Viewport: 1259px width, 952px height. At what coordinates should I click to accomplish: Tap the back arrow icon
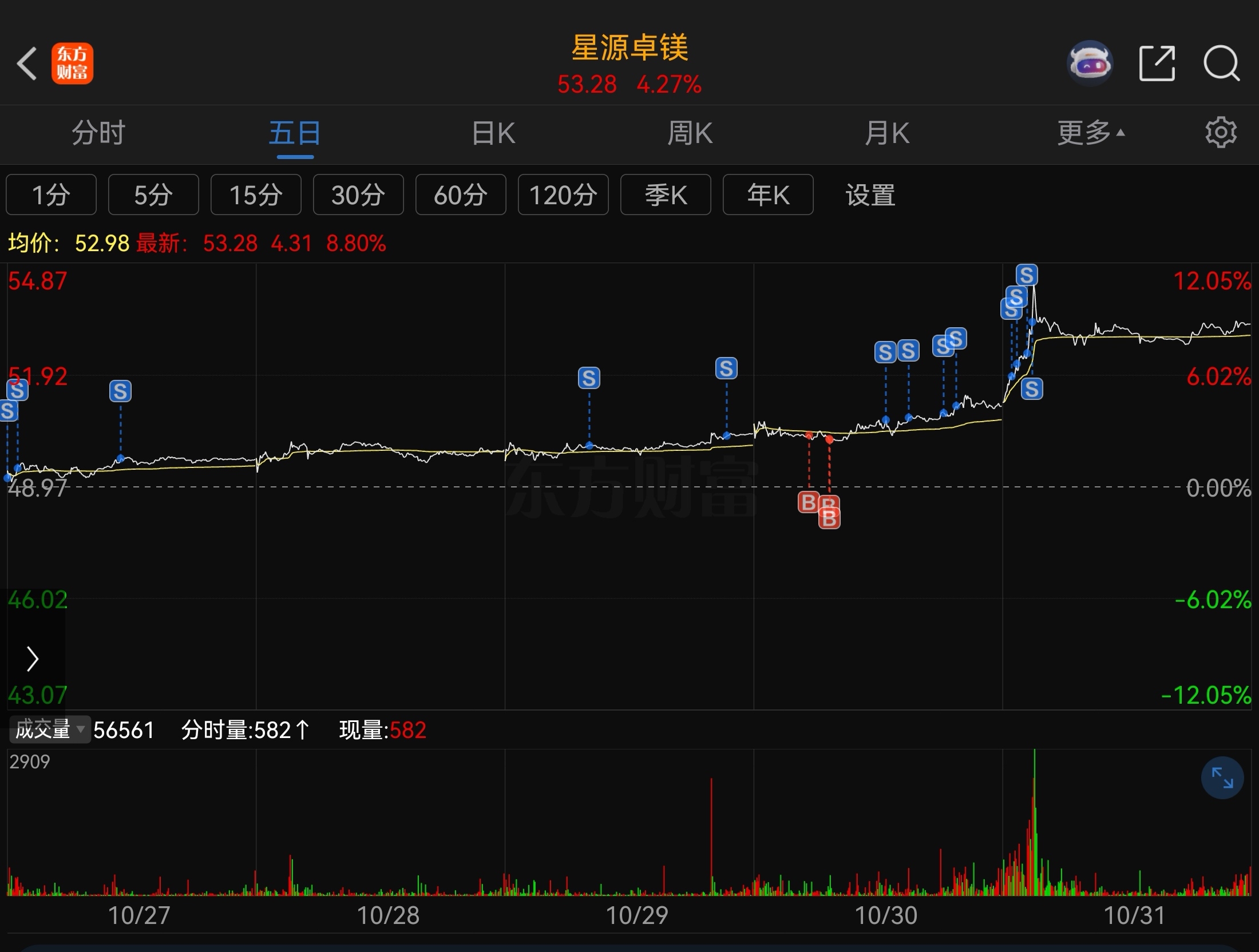pos(27,64)
